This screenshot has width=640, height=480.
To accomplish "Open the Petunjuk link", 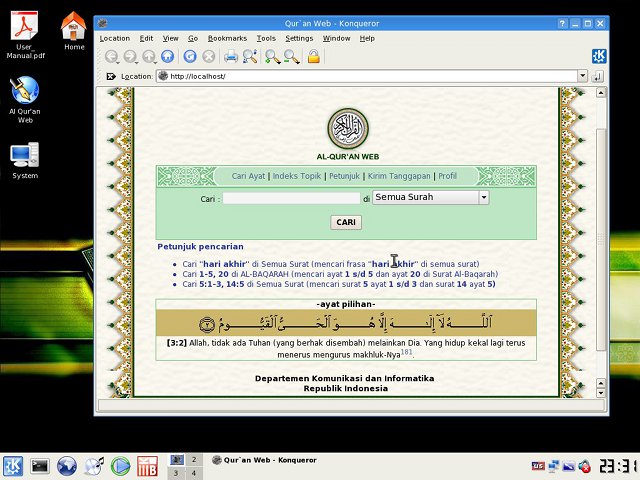I will 344,176.
